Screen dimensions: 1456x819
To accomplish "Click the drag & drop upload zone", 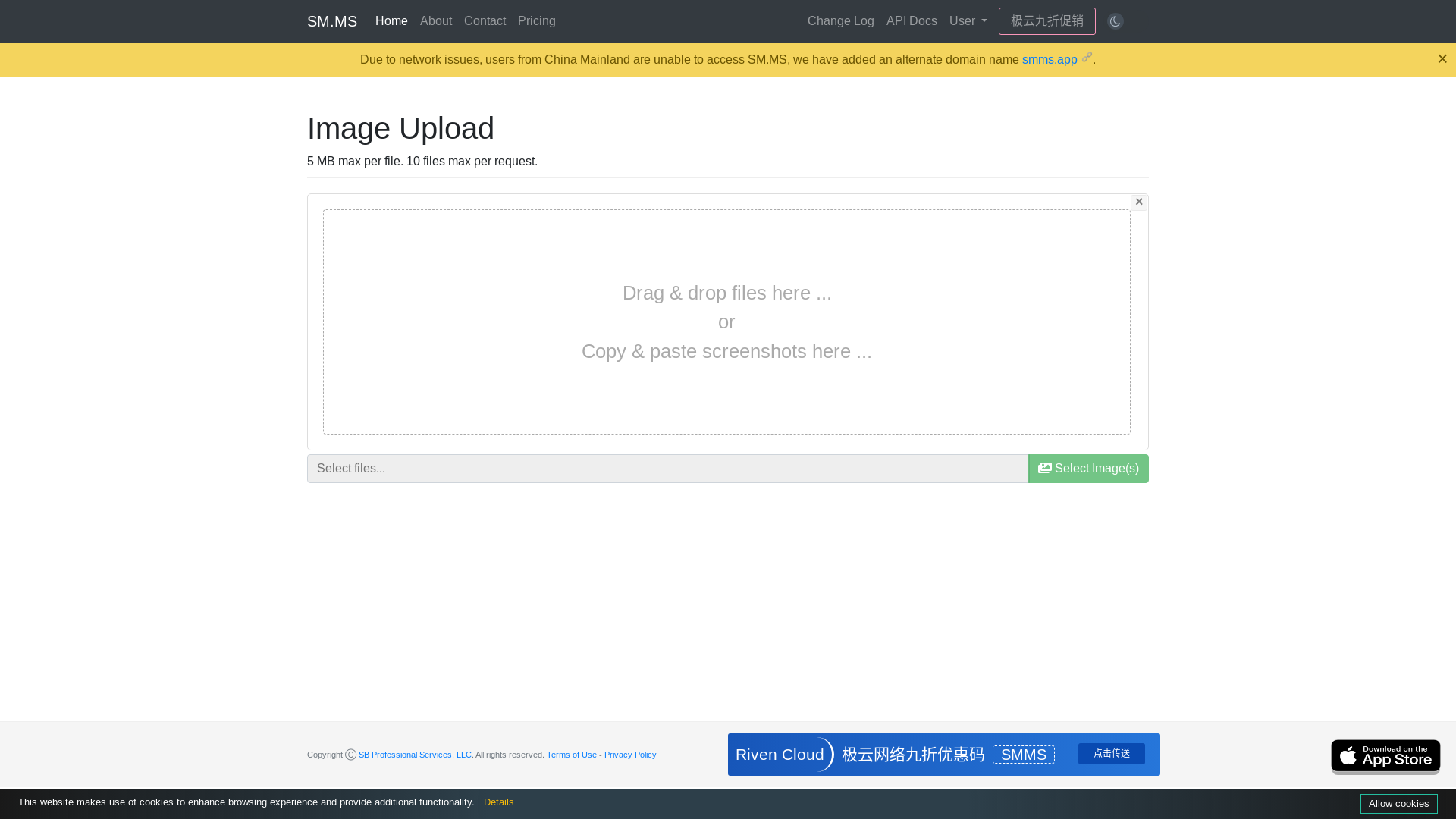I will pos(726,322).
